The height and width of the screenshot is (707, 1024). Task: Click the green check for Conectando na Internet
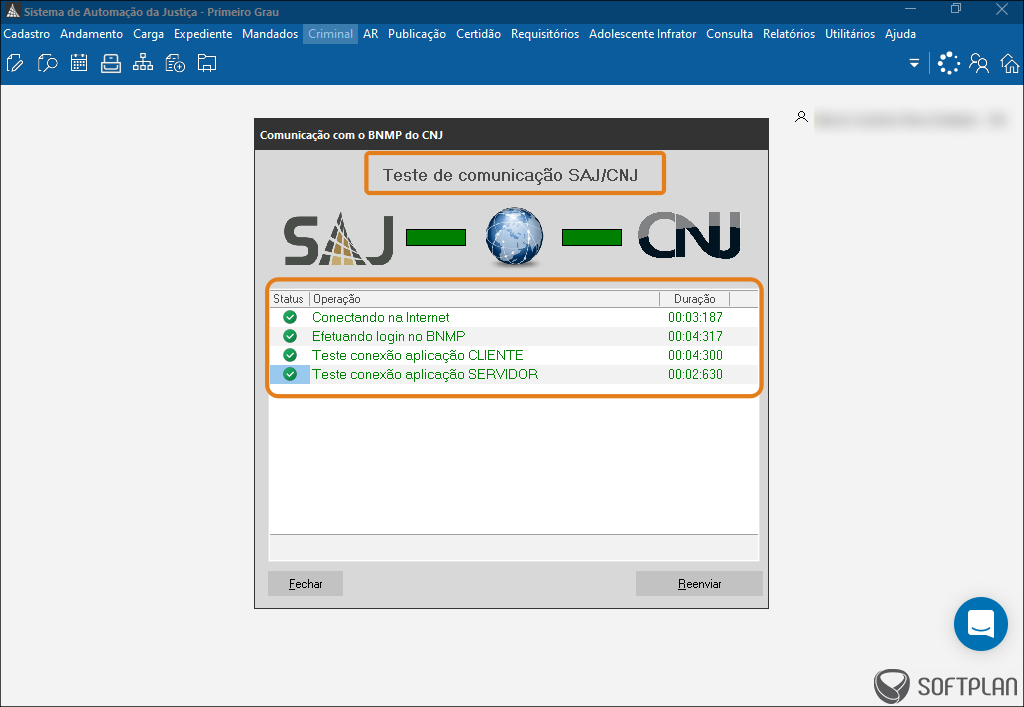pos(290,317)
